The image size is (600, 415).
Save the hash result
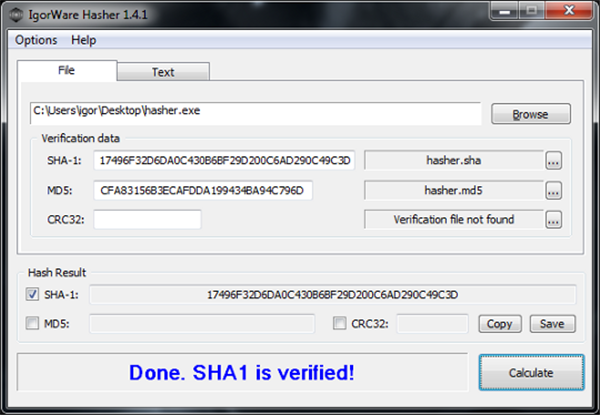552,323
